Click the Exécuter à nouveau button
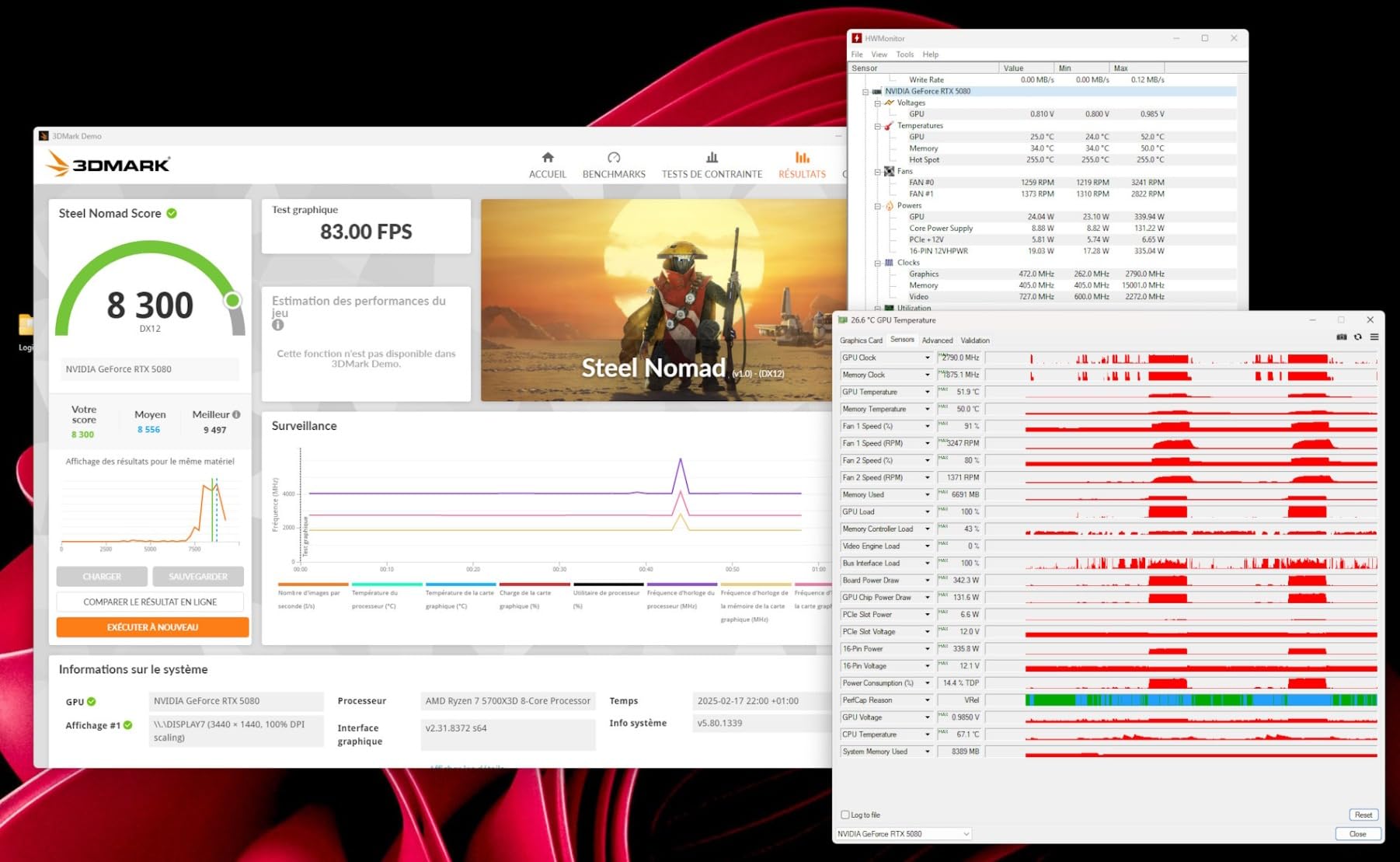Screen dimensions: 1400x862 (x=152, y=627)
